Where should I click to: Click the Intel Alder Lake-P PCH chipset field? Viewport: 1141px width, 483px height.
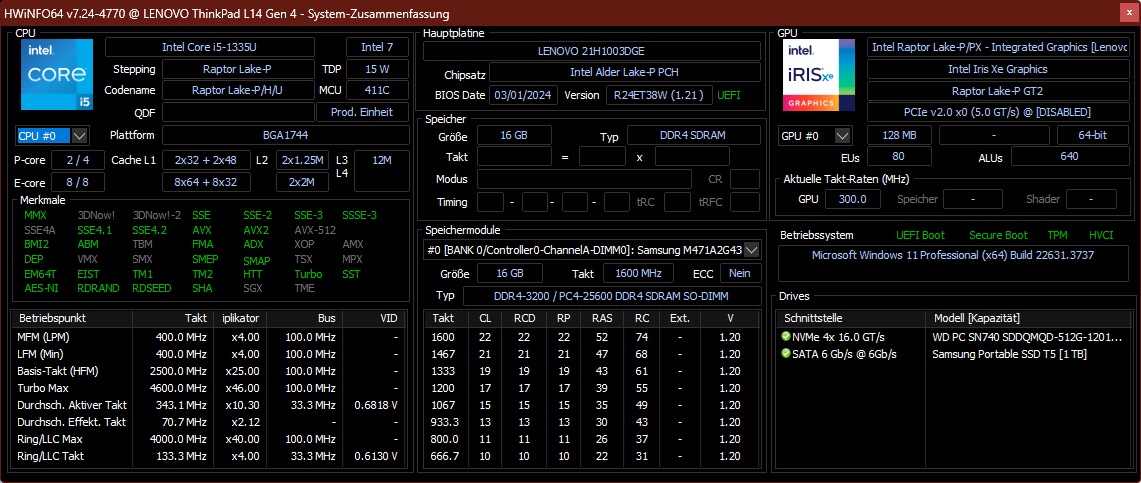pos(625,73)
